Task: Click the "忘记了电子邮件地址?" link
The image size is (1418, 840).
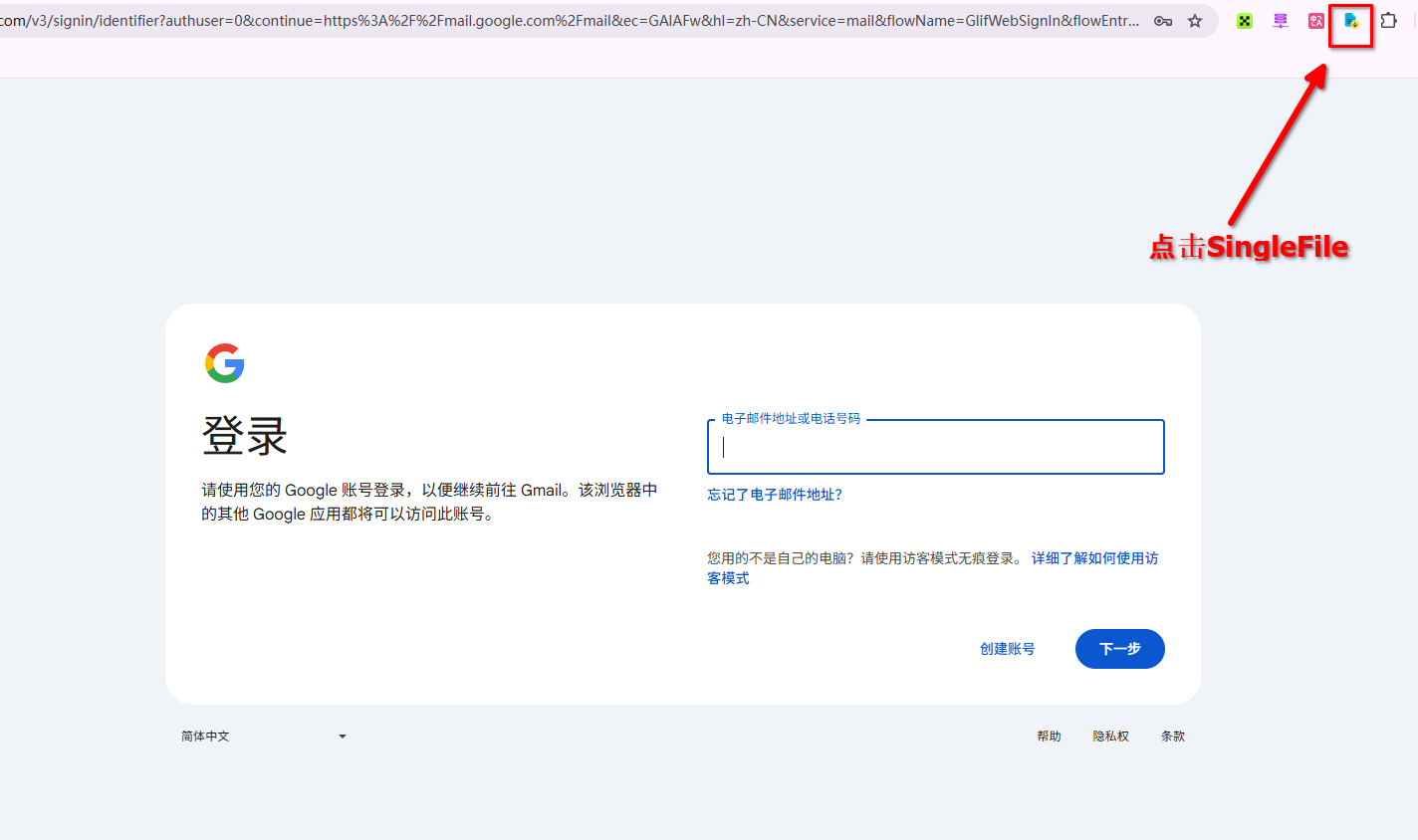Action: point(775,495)
